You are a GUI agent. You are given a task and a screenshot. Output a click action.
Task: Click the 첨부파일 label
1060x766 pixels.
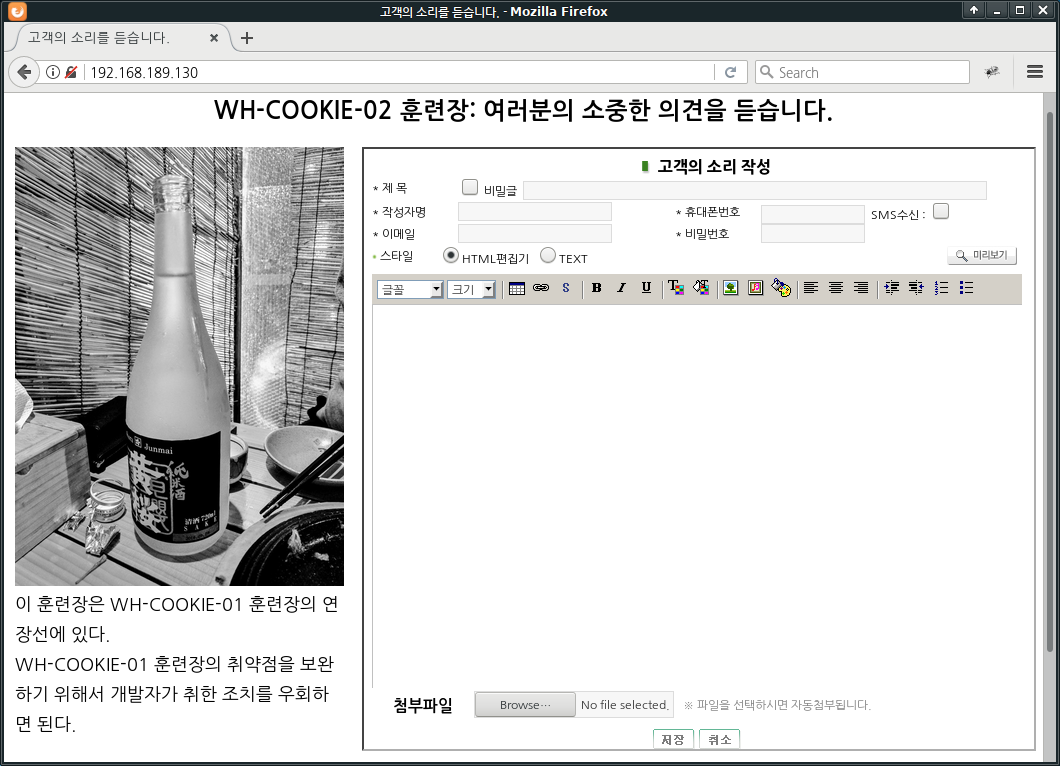pyautogui.click(x=423, y=705)
